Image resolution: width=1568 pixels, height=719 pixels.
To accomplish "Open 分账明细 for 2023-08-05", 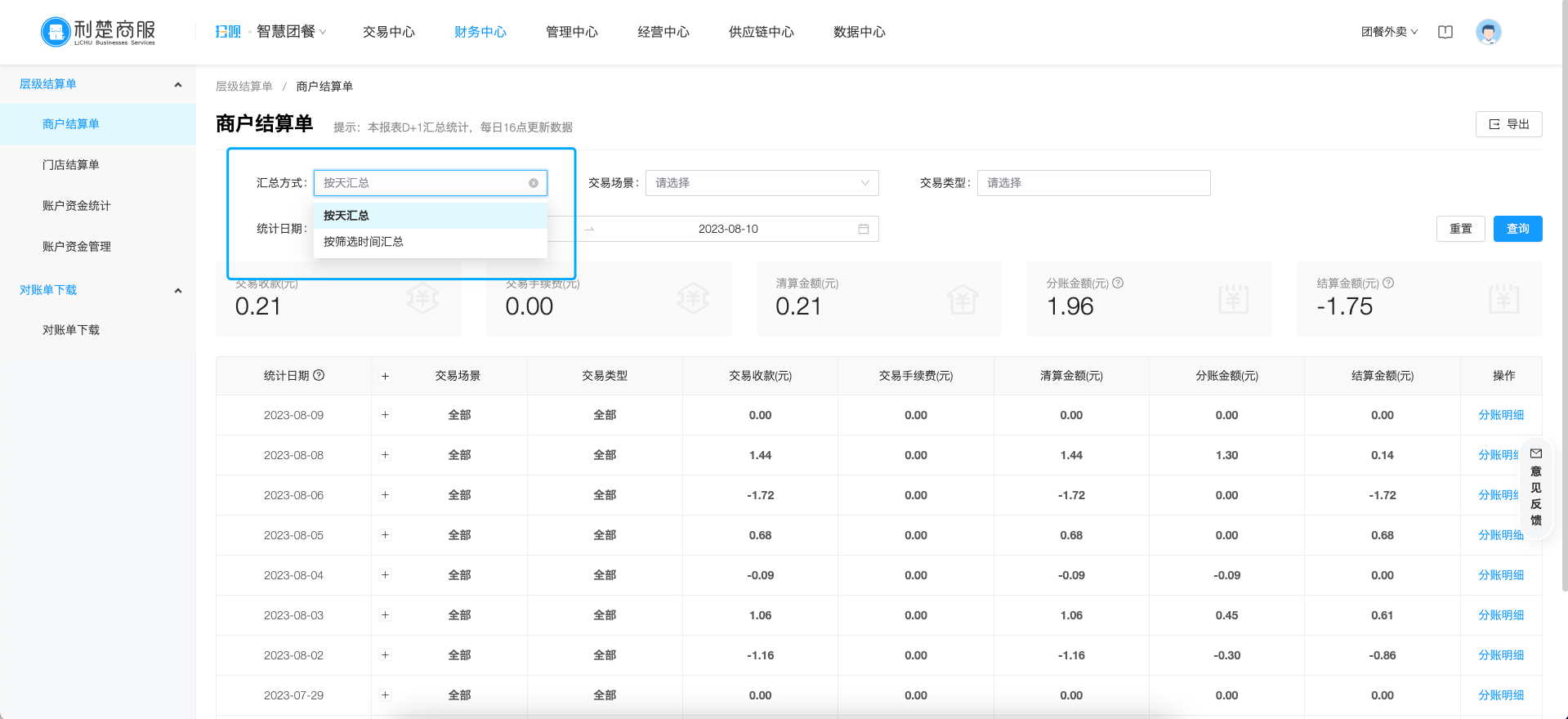I will [x=1501, y=535].
